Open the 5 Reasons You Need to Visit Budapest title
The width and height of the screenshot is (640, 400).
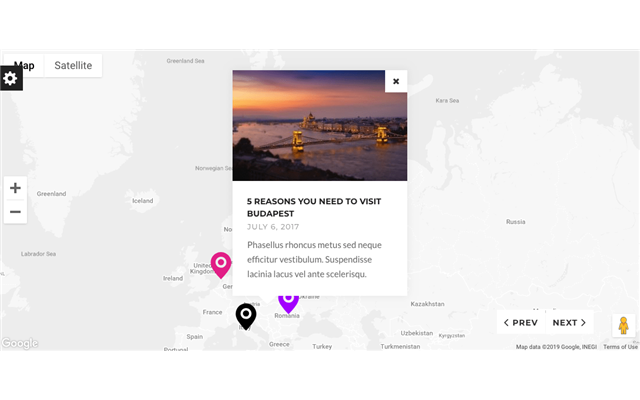(x=314, y=207)
